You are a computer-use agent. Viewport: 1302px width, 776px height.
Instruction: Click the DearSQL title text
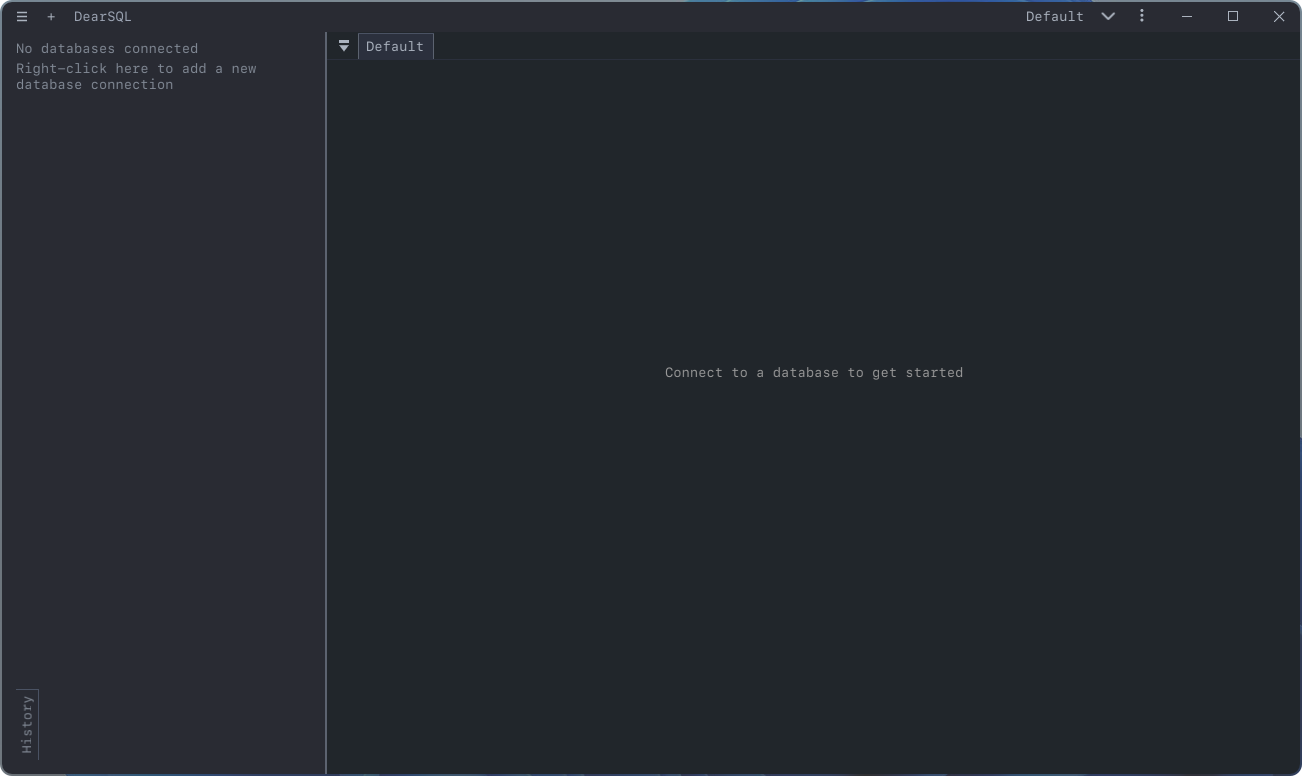pyautogui.click(x=102, y=17)
